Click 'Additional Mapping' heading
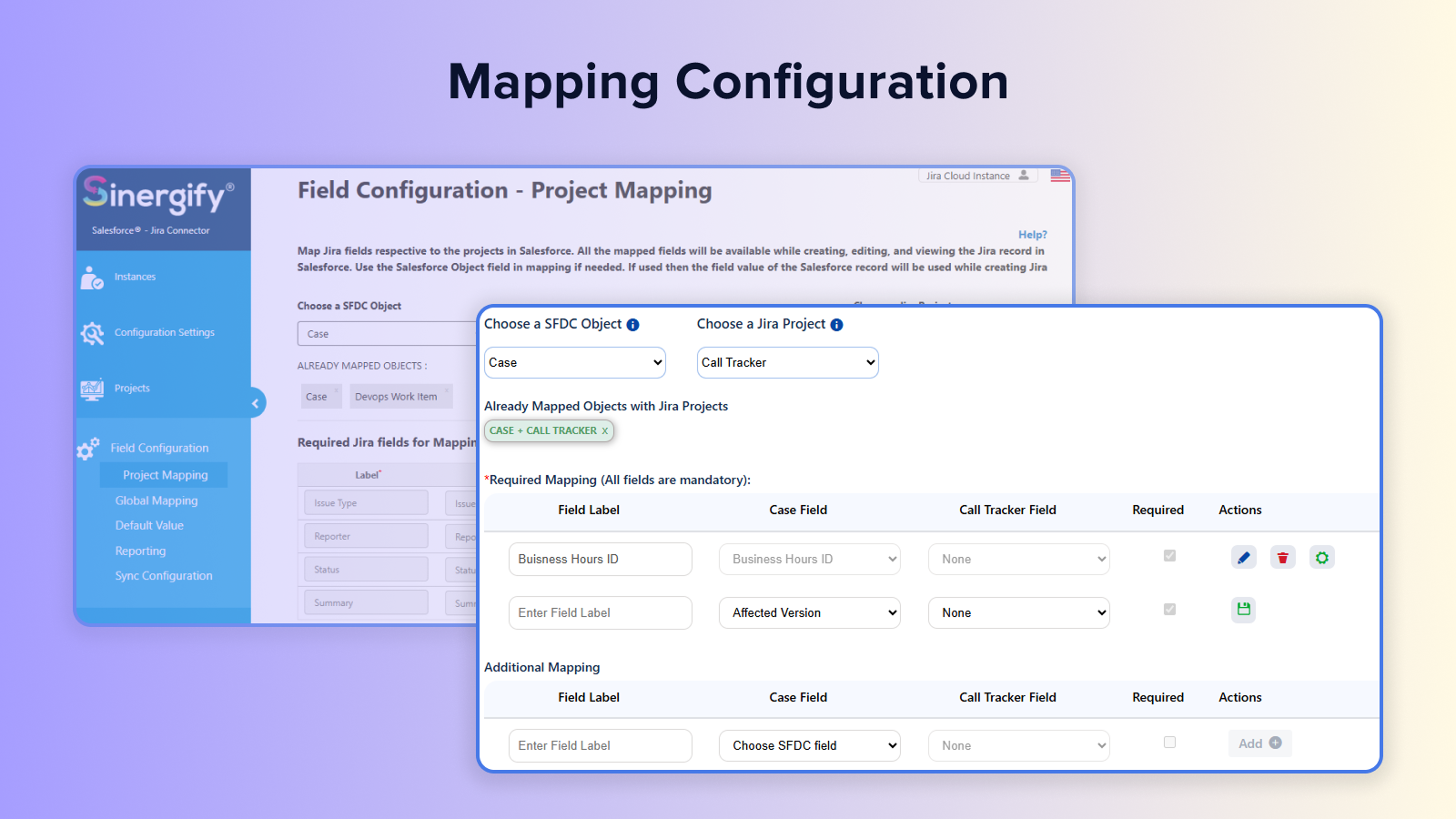The image size is (1456, 819). point(542,667)
